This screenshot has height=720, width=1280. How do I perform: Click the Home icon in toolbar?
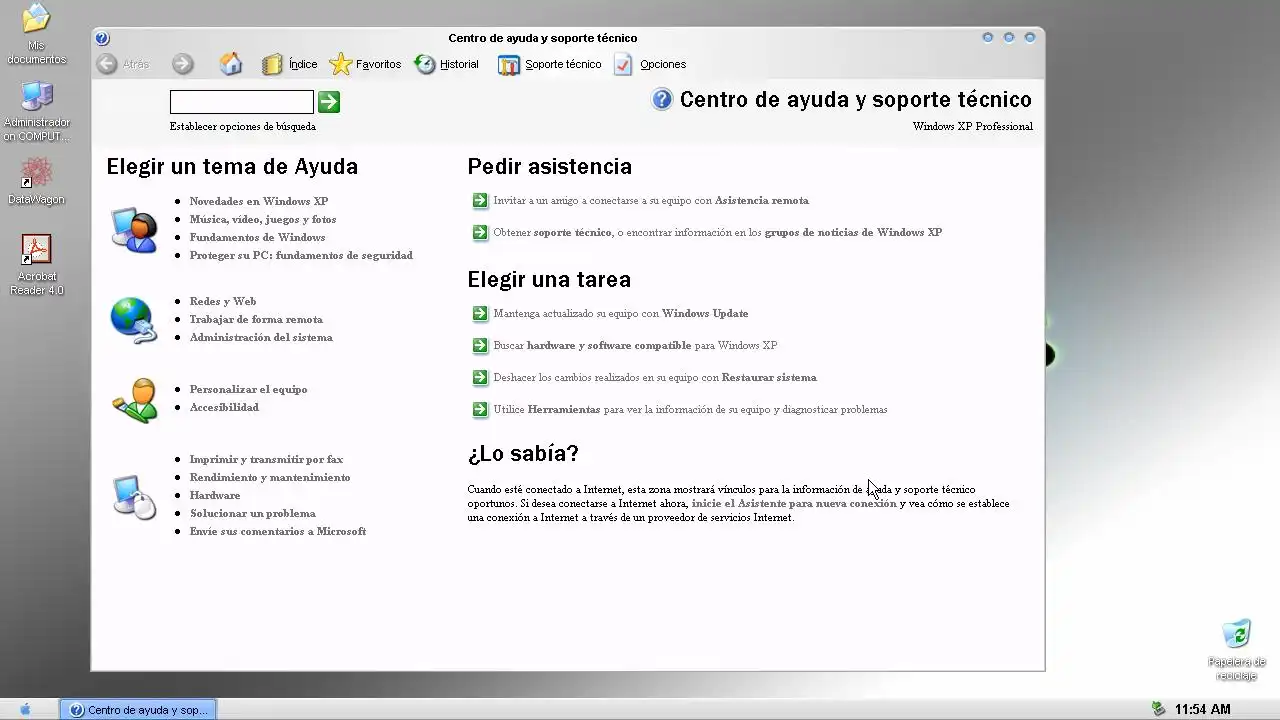tap(231, 64)
